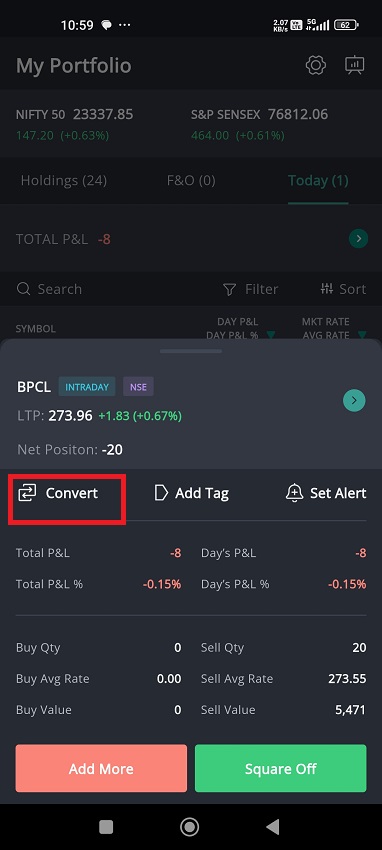
Task: Tap the Convert position icon
Action: (27, 493)
